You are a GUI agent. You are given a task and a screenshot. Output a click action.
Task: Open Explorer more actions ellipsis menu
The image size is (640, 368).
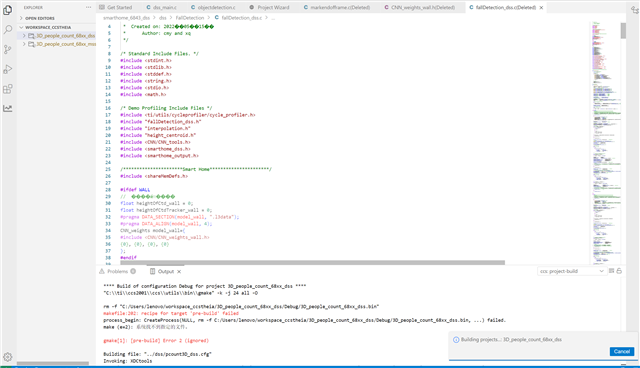[x=89, y=7]
